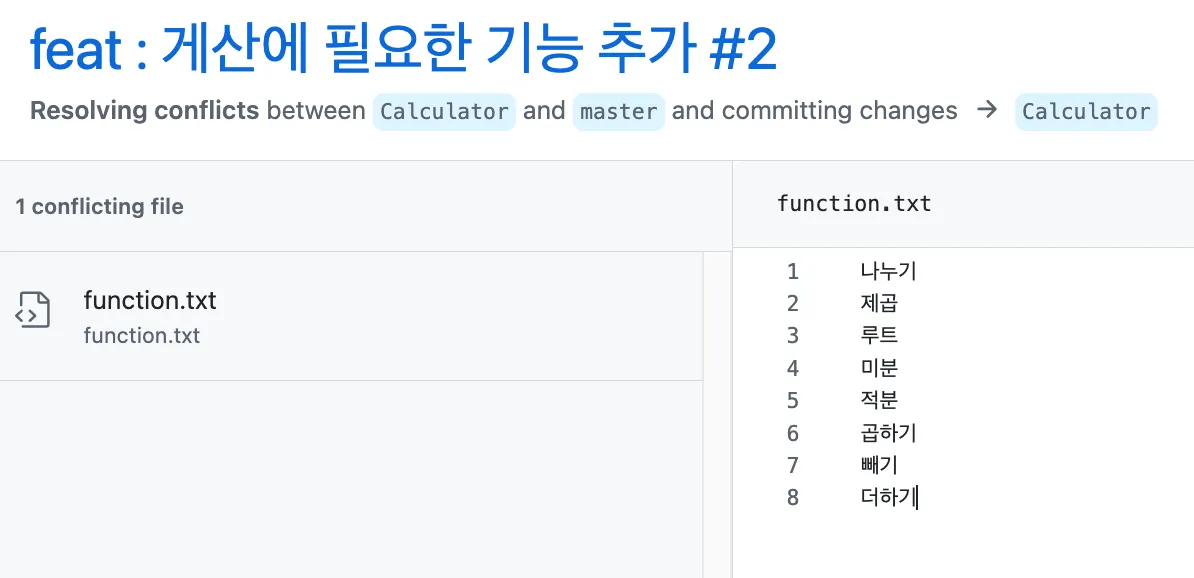
Task: Place cursor on the line reading 제곱
Action: click(x=879, y=303)
